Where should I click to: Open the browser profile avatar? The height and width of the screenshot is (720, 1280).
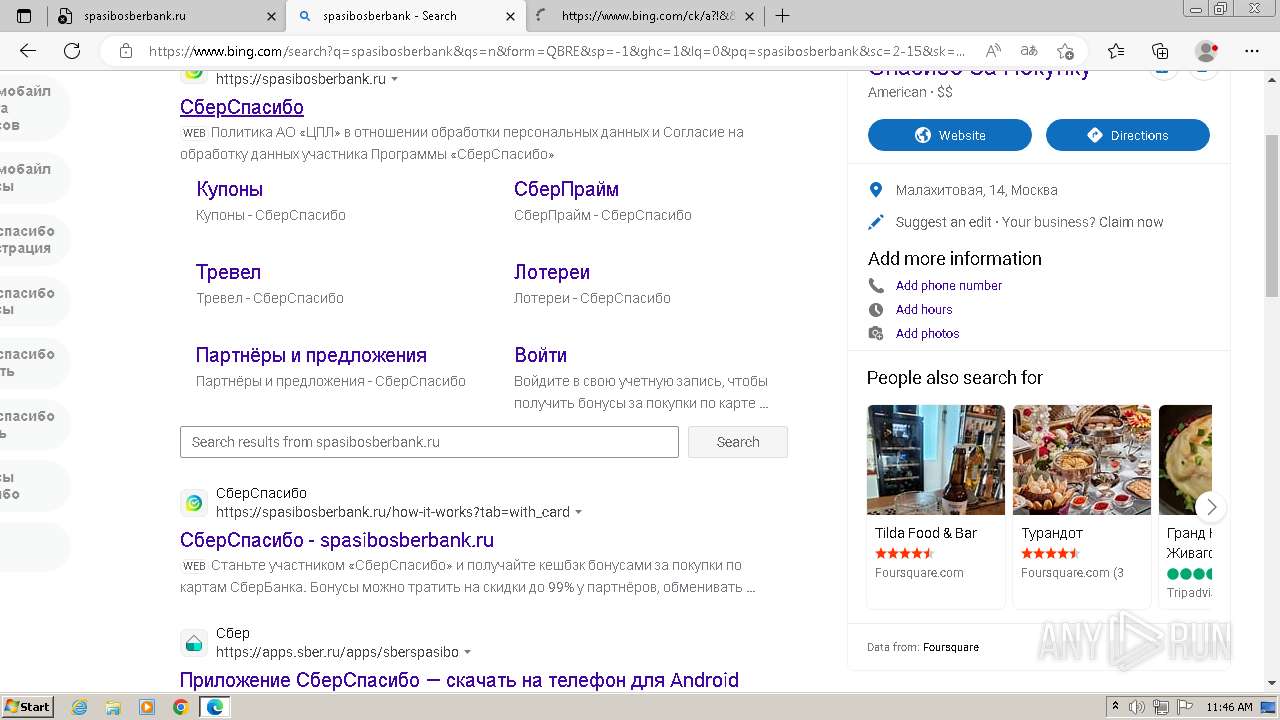point(1207,51)
